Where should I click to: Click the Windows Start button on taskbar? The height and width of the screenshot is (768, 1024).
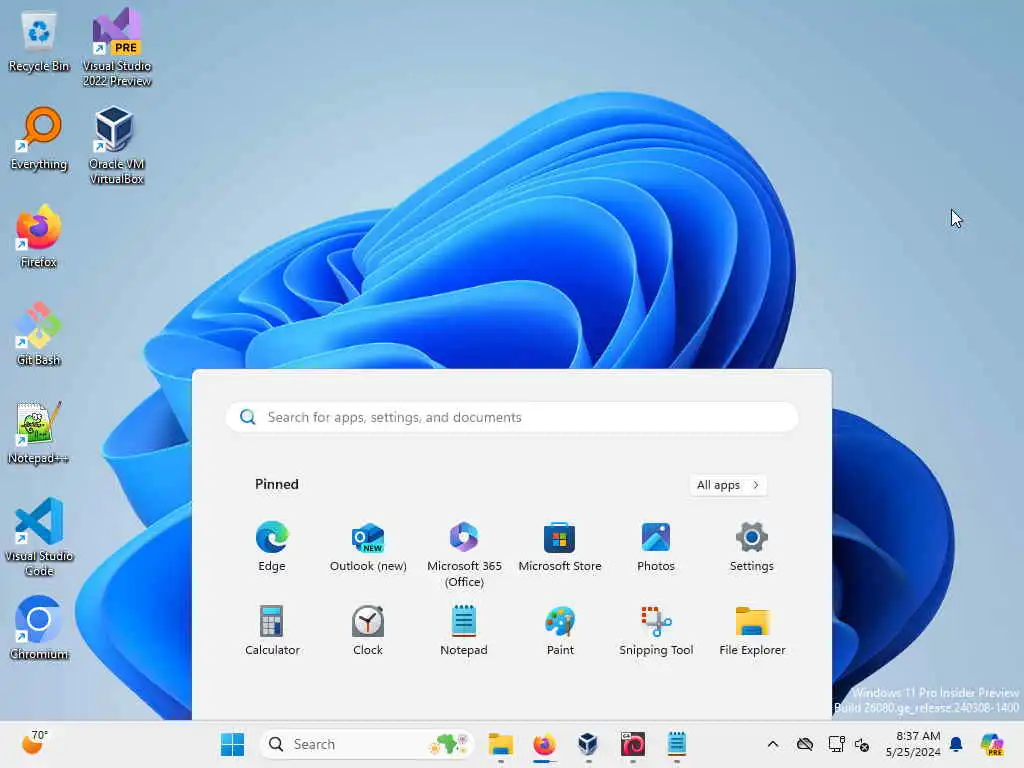[232, 744]
